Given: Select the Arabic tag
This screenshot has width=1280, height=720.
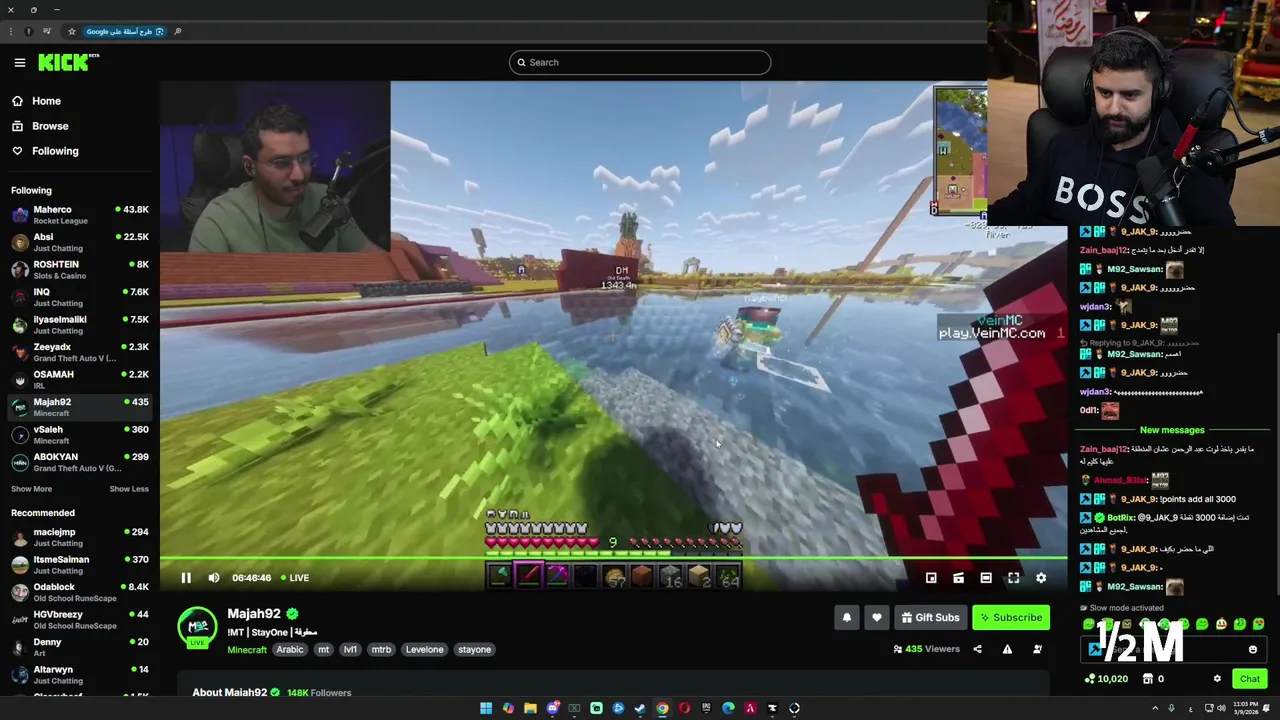Looking at the screenshot, I should click(290, 650).
